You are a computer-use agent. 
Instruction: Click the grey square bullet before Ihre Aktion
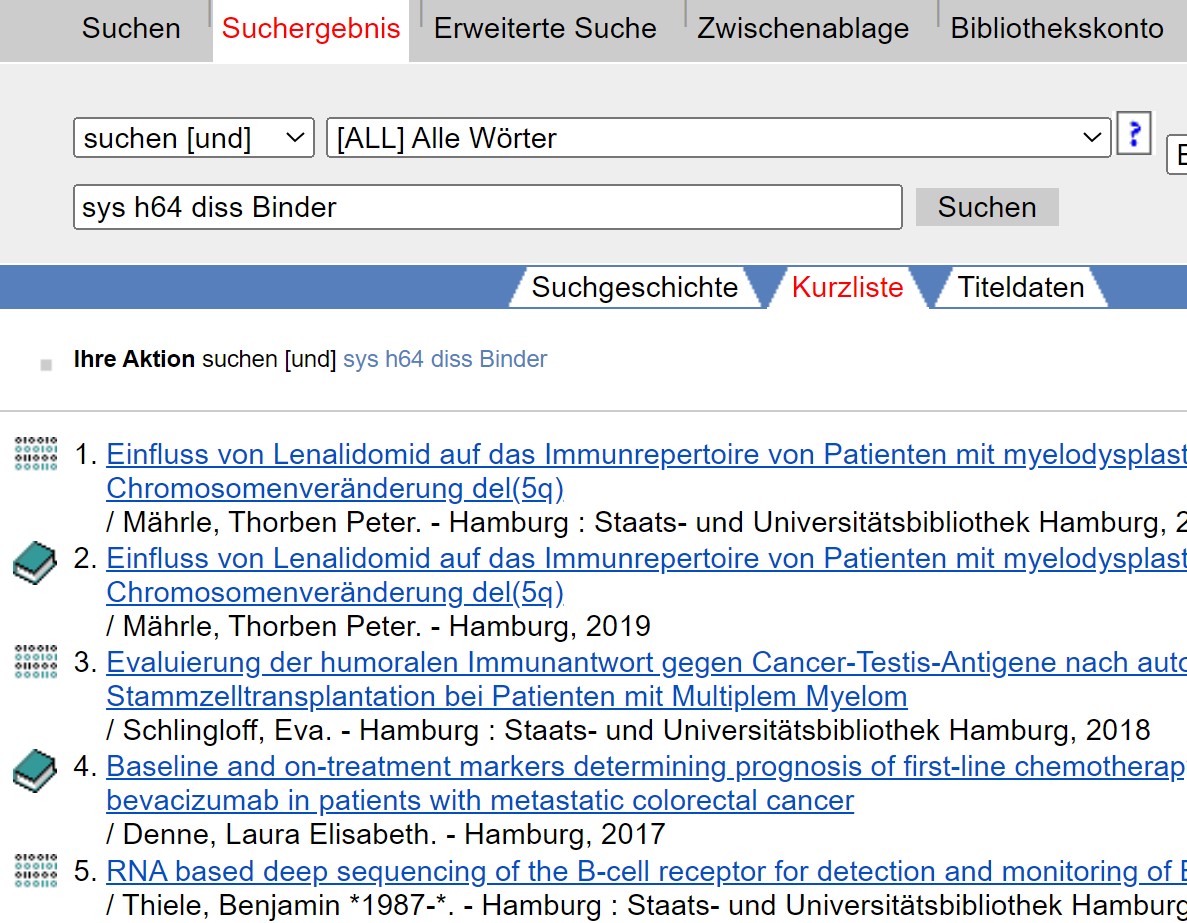point(46,365)
